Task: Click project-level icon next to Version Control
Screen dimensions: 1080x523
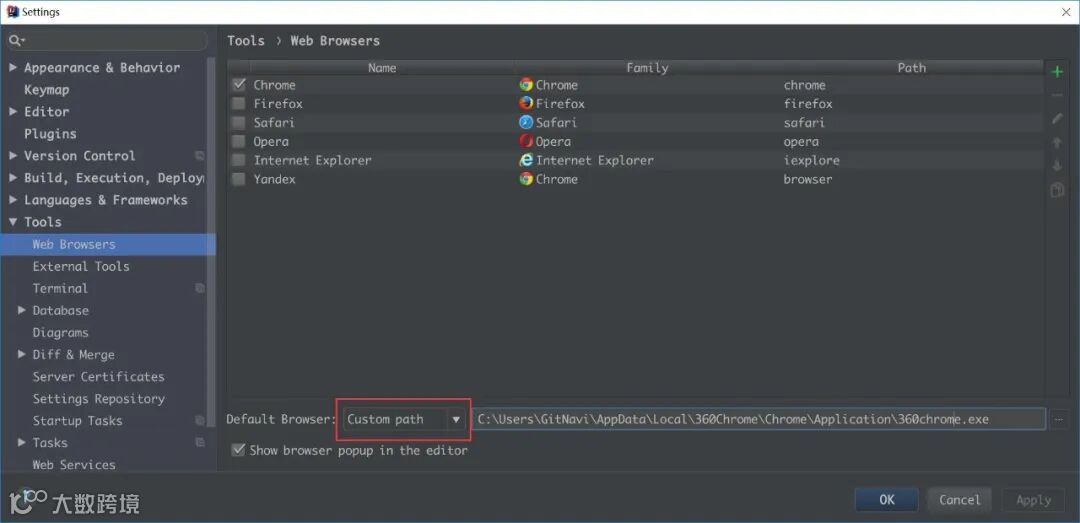Action: [x=200, y=156]
